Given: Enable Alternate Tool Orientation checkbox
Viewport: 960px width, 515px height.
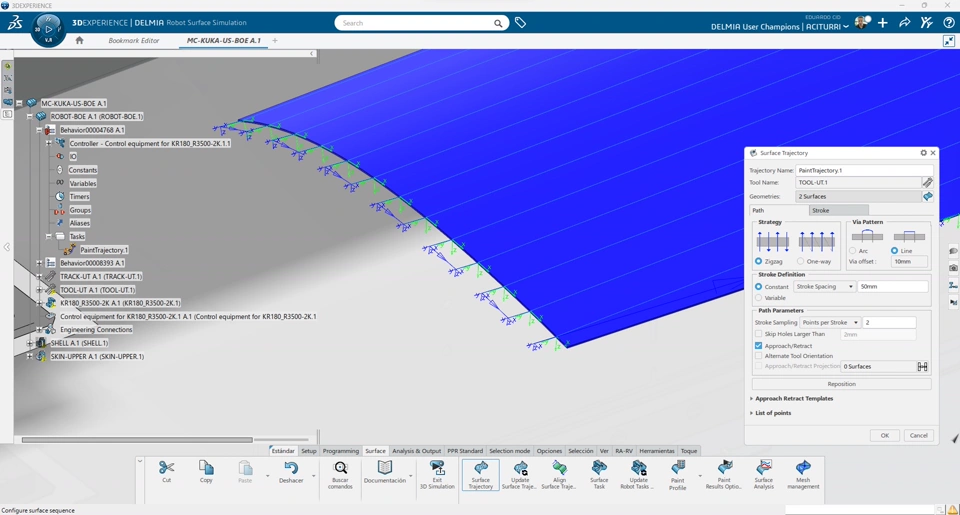Looking at the screenshot, I should click(x=759, y=356).
